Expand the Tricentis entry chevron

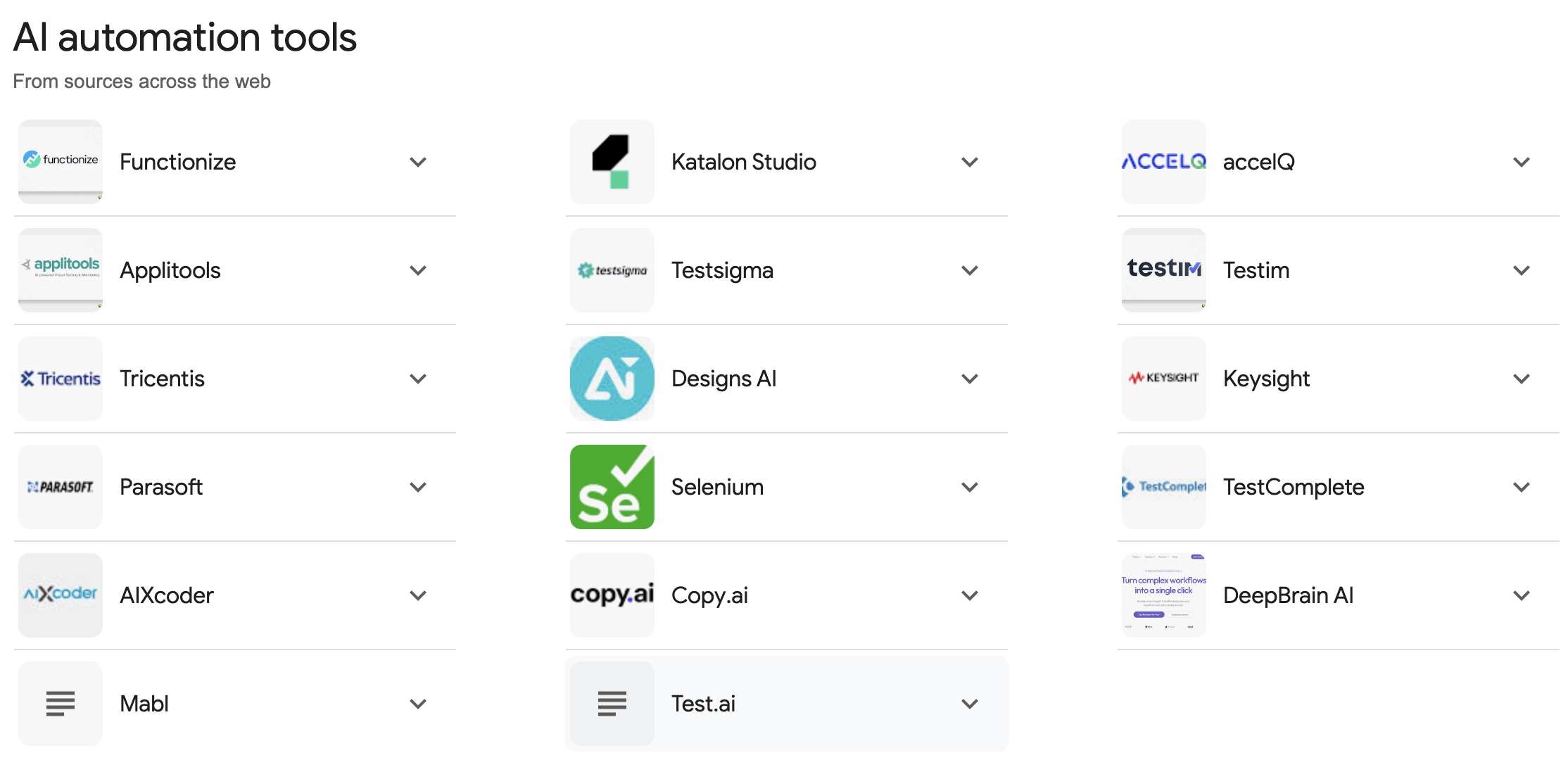[x=418, y=379]
